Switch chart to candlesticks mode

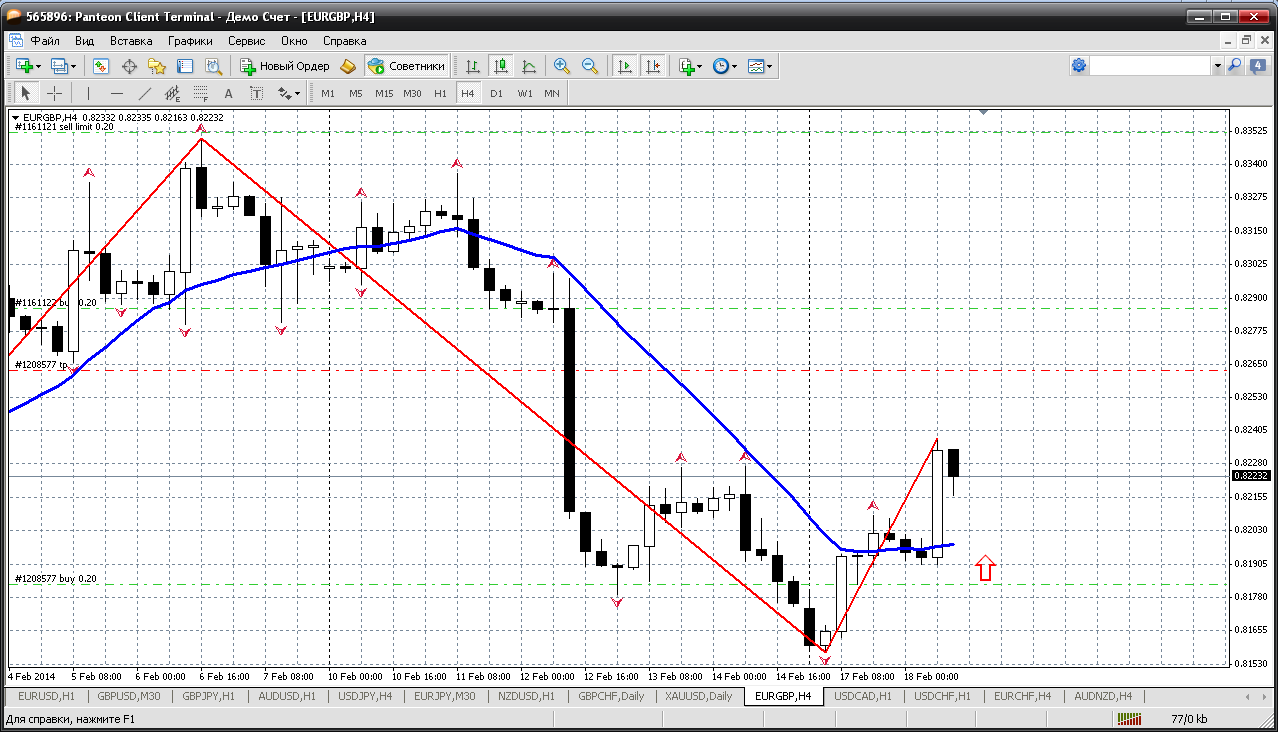pyautogui.click(x=501, y=66)
